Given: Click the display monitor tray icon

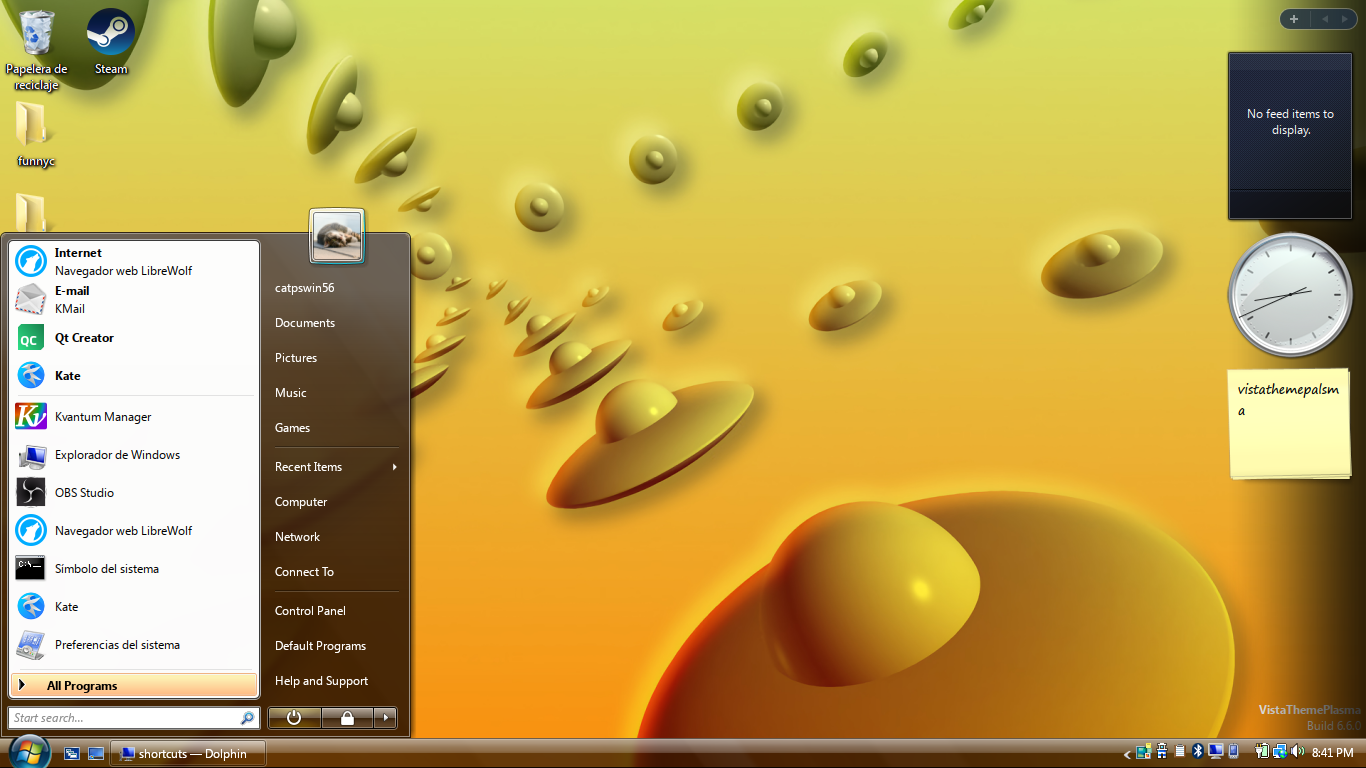Looking at the screenshot, I should tap(1216, 751).
